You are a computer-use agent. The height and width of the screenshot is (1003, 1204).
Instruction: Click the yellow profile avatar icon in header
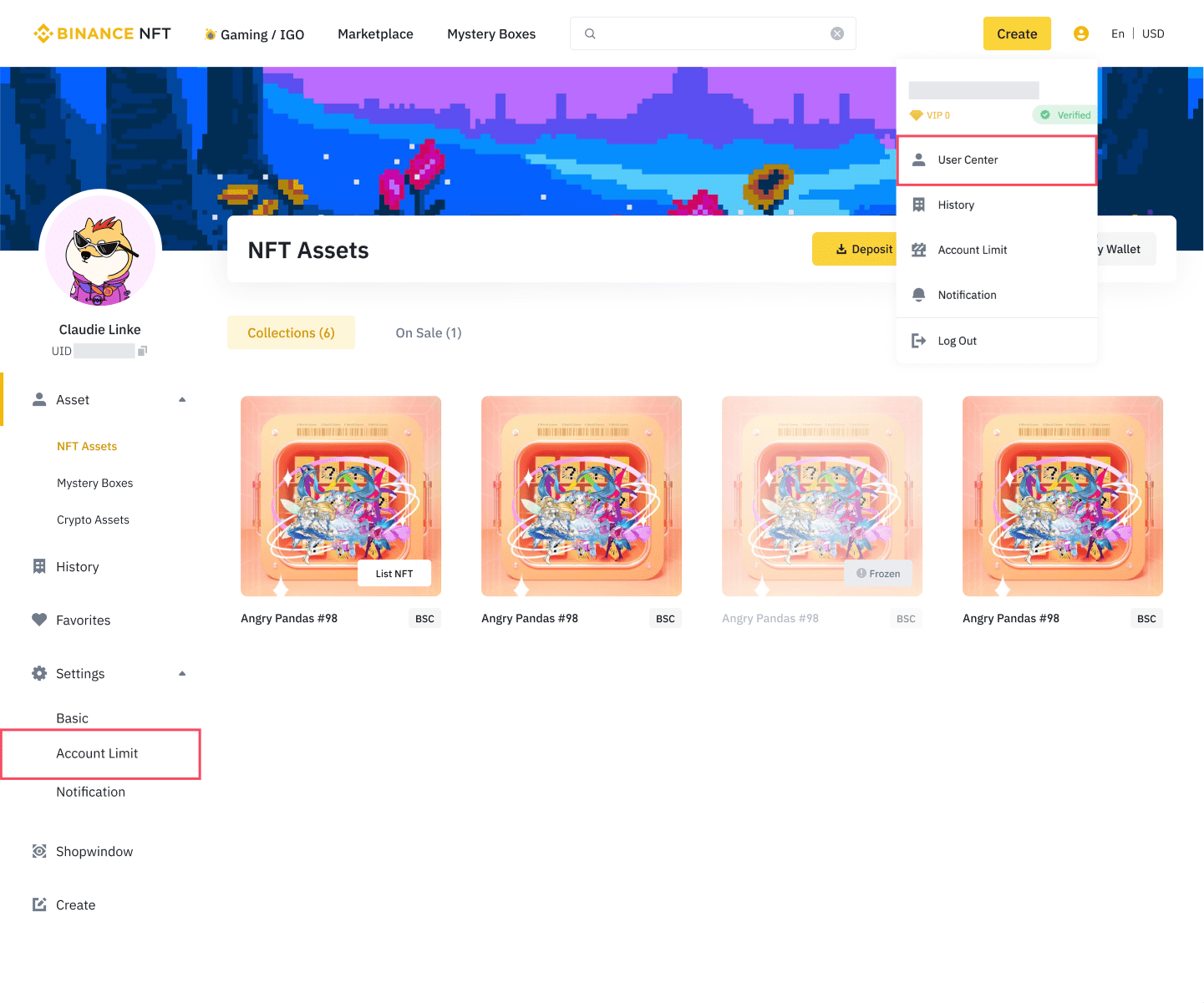pos(1080,33)
